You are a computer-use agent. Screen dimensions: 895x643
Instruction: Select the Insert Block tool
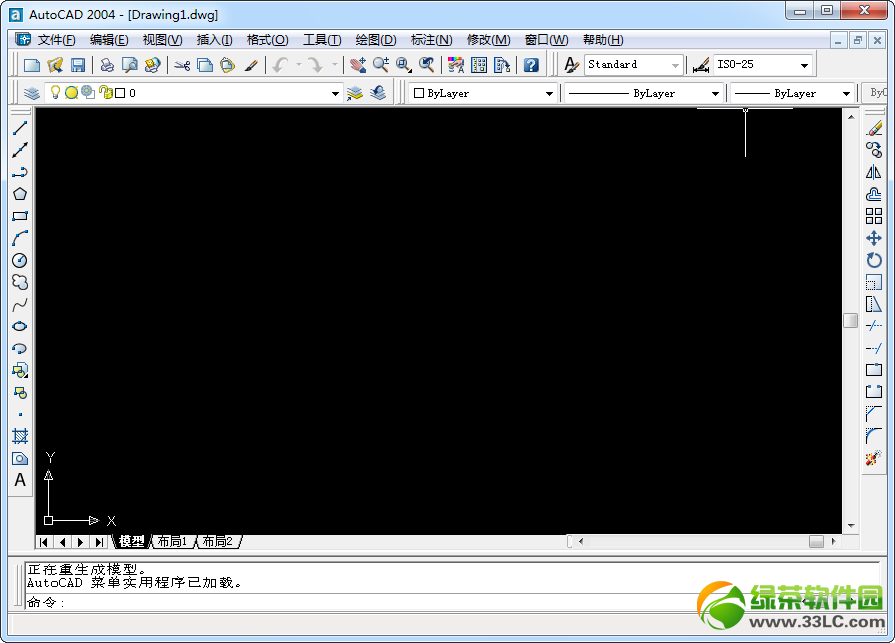coord(20,370)
